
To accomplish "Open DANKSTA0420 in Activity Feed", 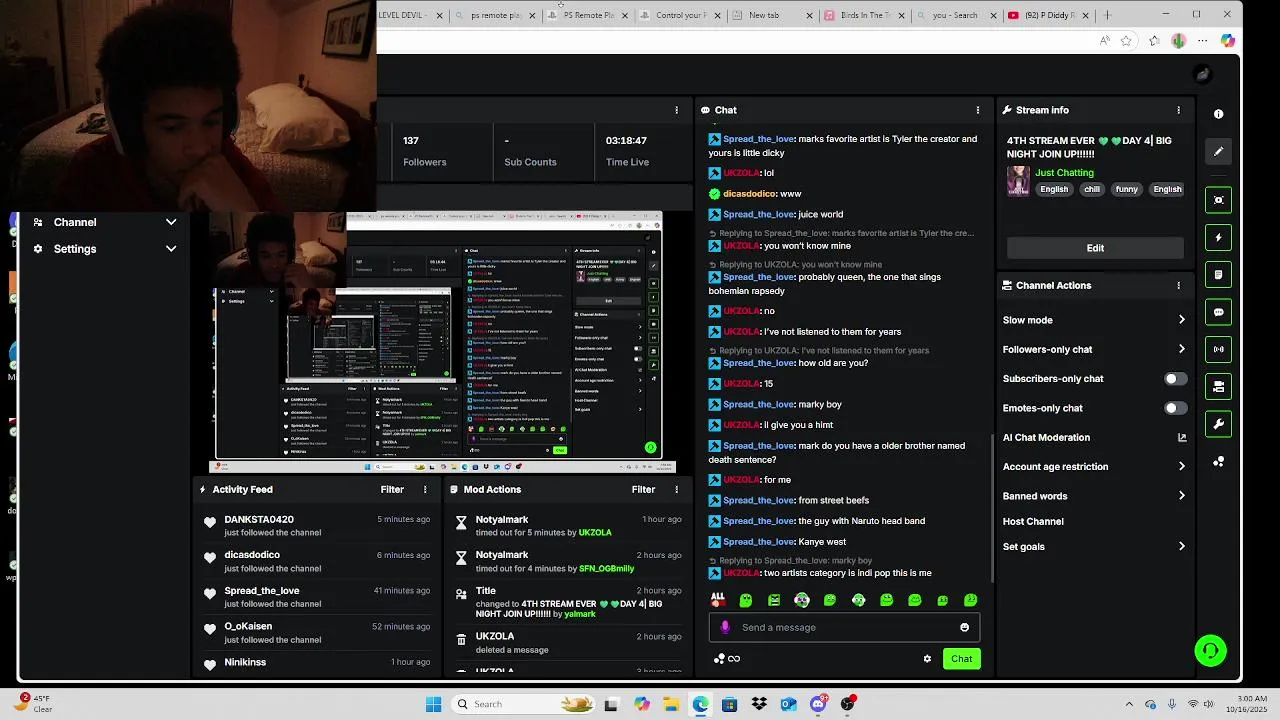I will (259, 520).
